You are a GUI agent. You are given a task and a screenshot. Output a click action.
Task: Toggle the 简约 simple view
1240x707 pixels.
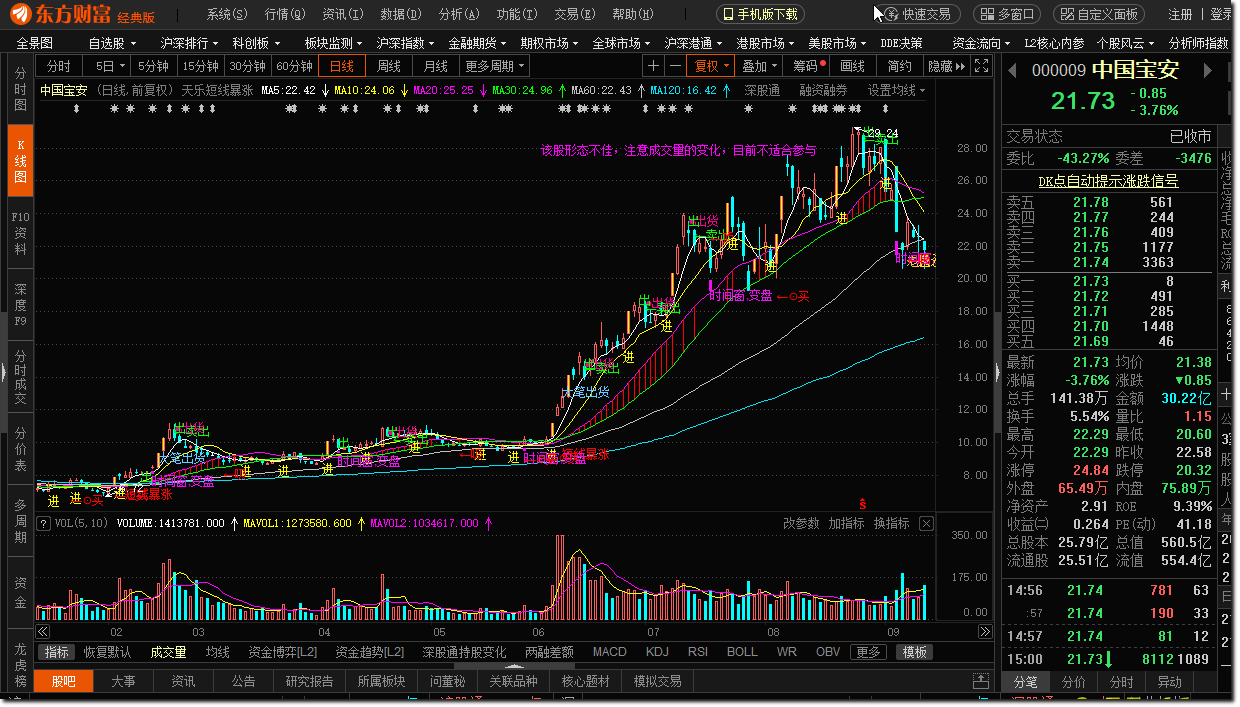coord(900,66)
